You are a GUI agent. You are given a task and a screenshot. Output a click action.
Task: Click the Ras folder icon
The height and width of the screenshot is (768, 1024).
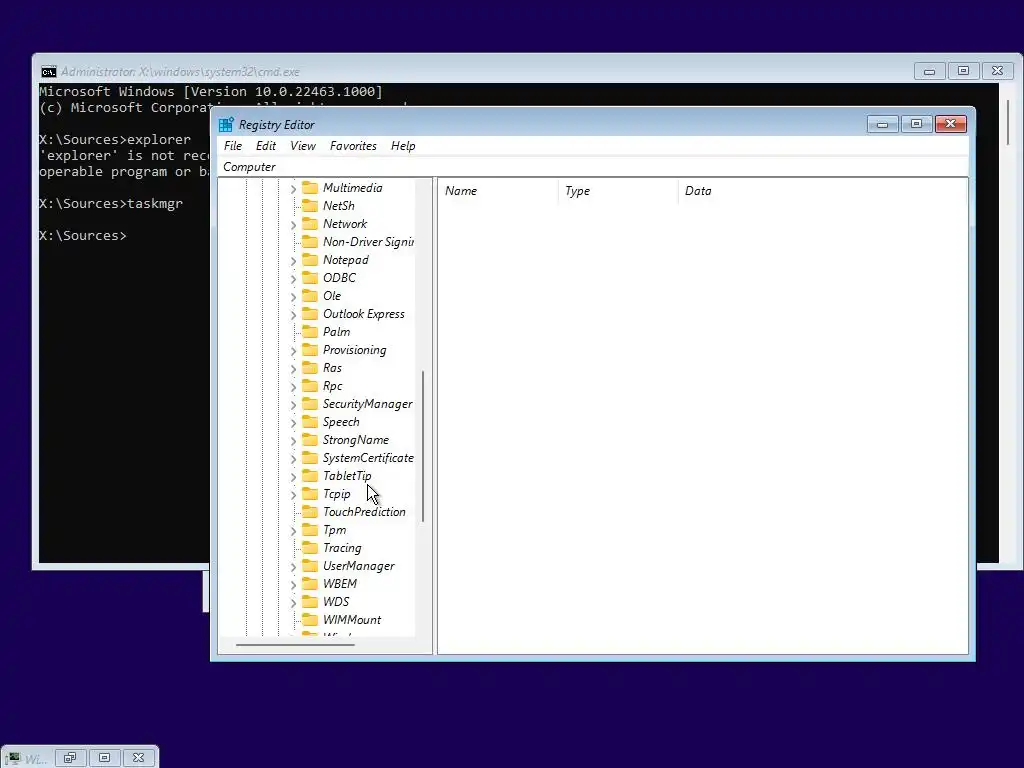click(310, 368)
